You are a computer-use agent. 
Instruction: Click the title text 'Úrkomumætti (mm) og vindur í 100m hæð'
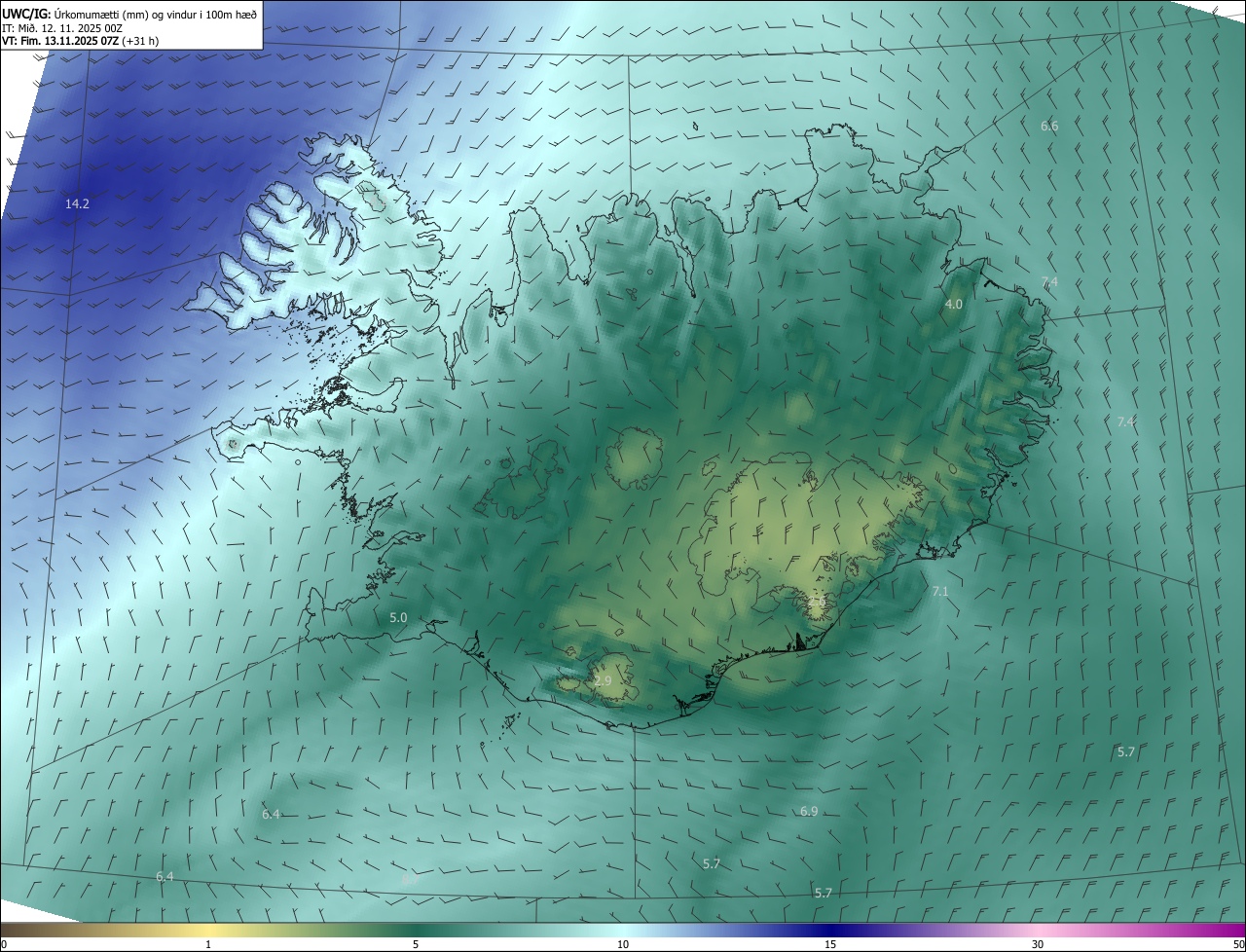pyautogui.click(x=155, y=14)
